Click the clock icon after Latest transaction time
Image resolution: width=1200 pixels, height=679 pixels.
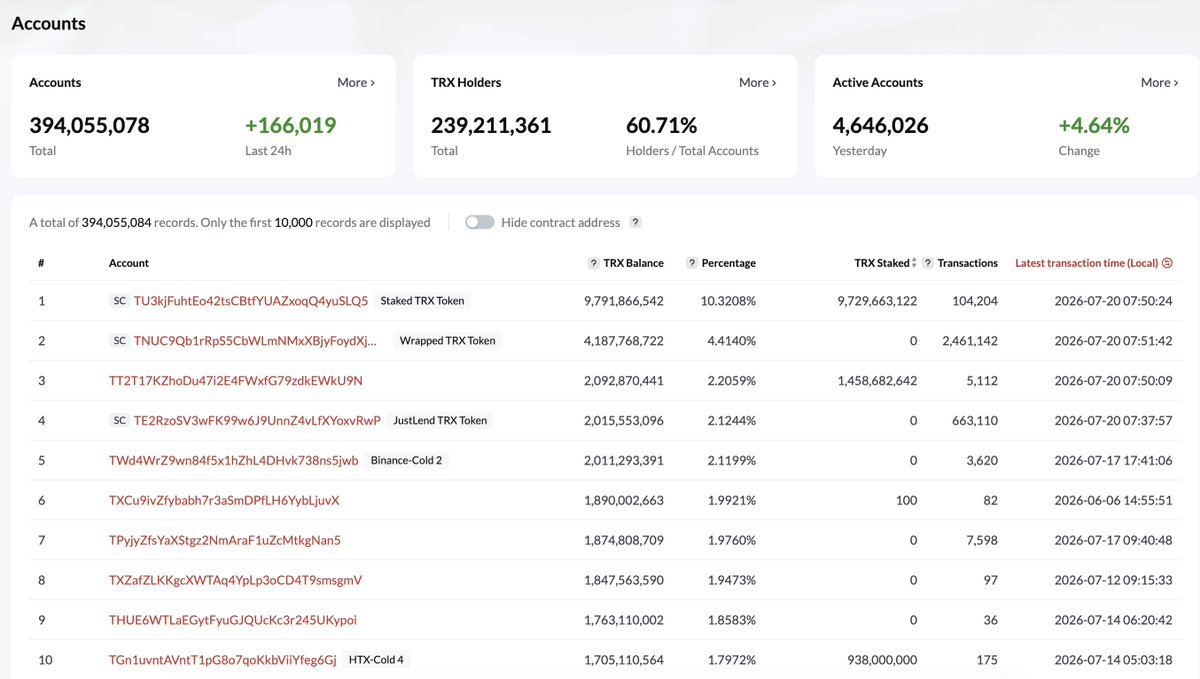(x=1167, y=263)
